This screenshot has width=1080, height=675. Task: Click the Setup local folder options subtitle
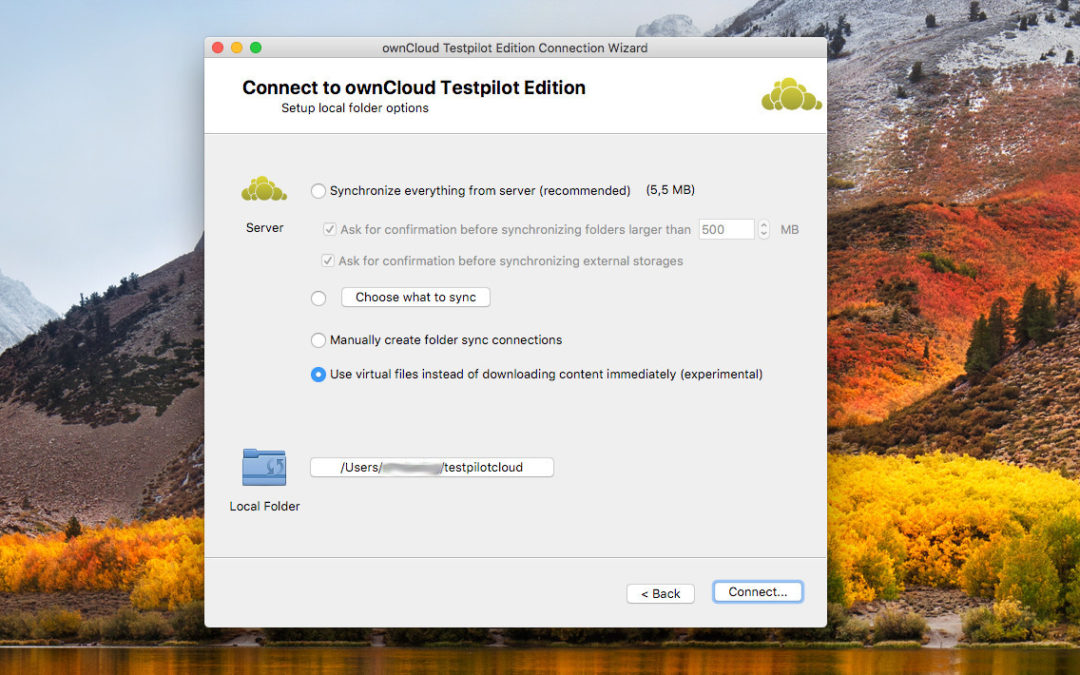(x=355, y=108)
